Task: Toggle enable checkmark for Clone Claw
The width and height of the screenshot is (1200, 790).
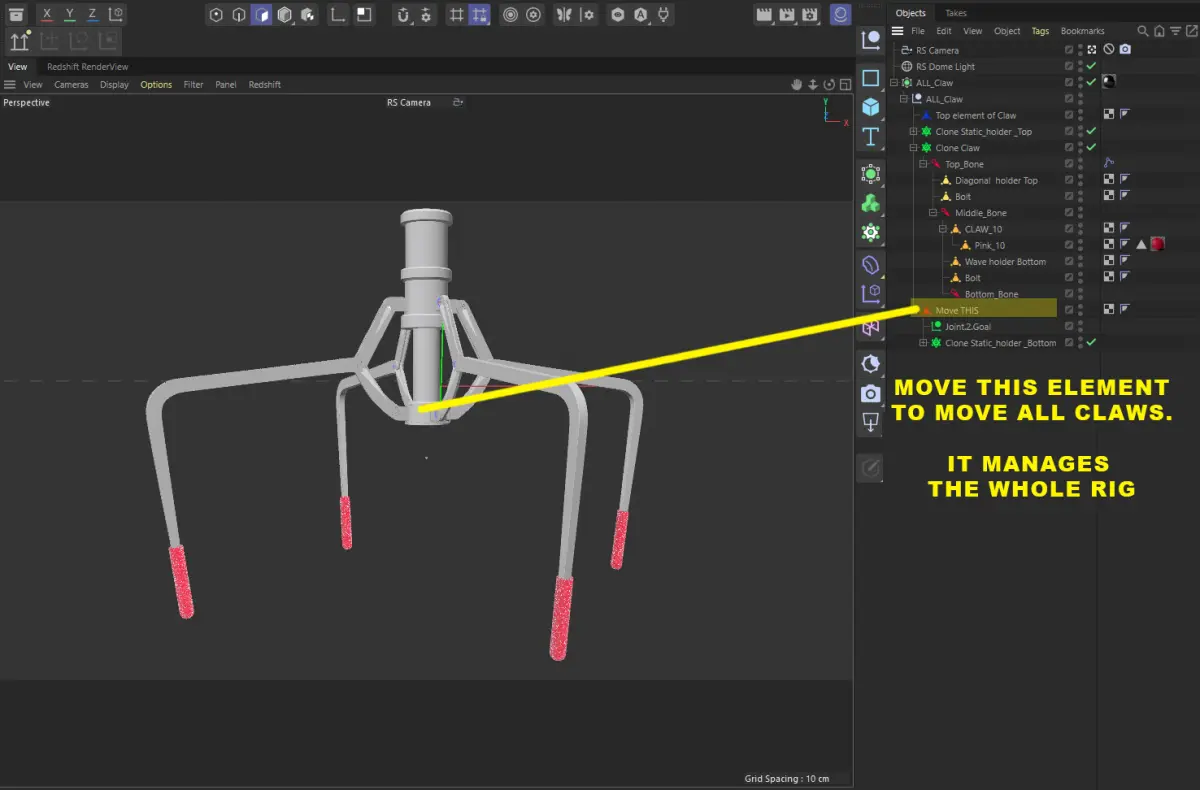Action: [x=1092, y=148]
